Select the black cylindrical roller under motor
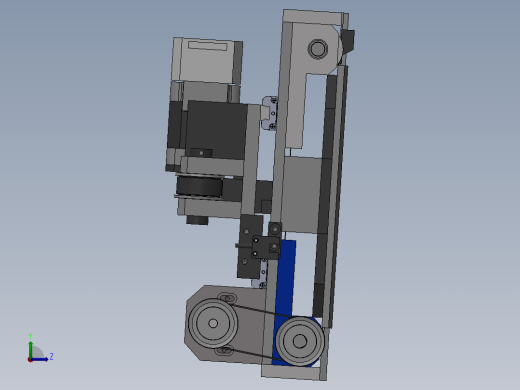This screenshot has width=520, height=390. click(x=199, y=187)
